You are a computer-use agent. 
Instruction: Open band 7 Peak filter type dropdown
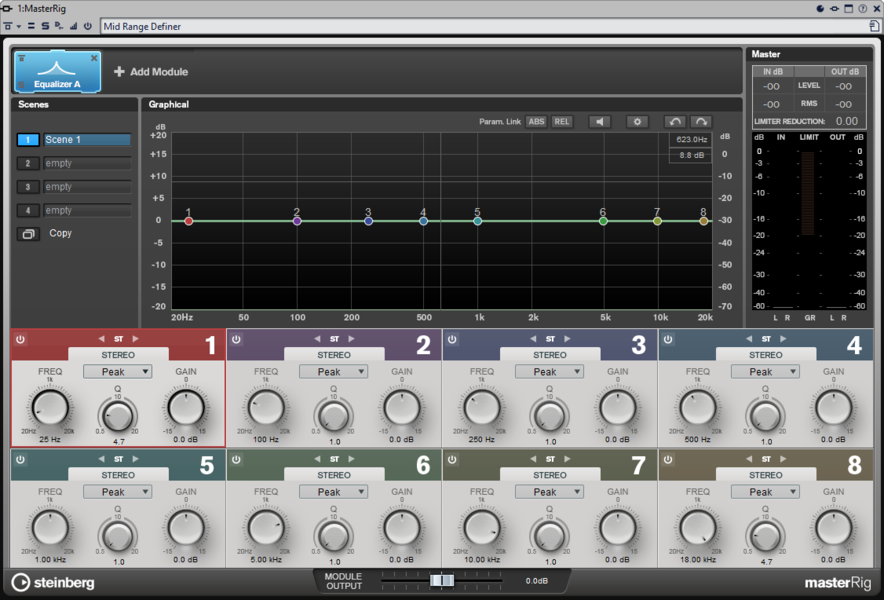click(x=549, y=492)
